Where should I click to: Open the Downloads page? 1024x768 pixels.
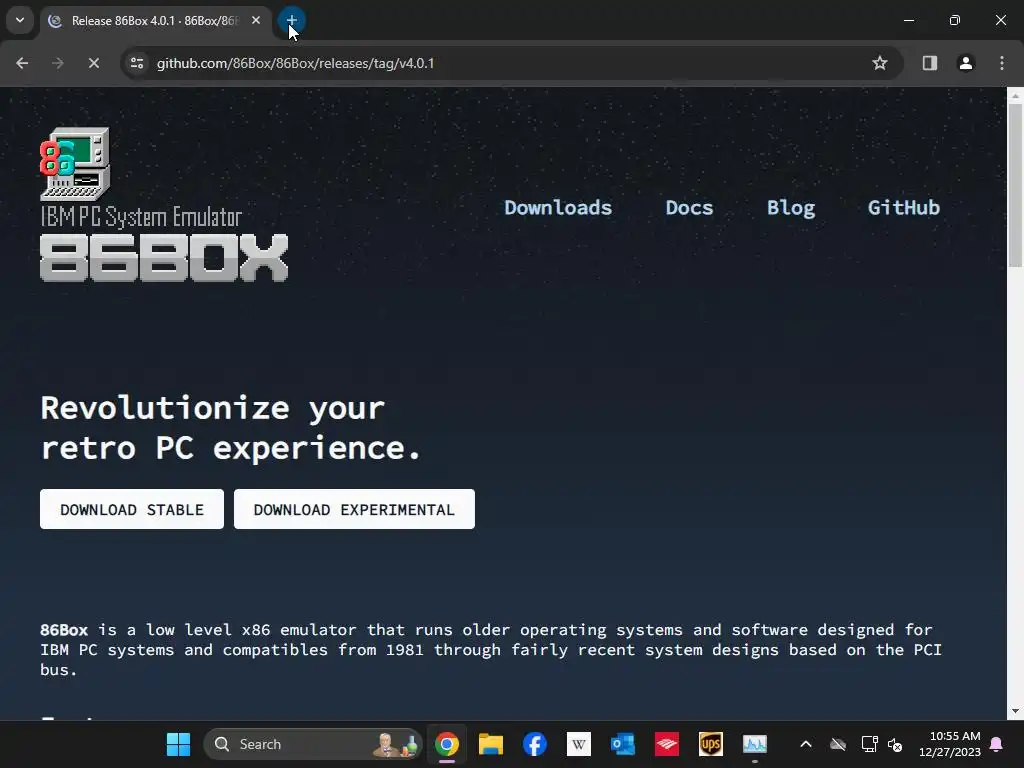coord(558,208)
